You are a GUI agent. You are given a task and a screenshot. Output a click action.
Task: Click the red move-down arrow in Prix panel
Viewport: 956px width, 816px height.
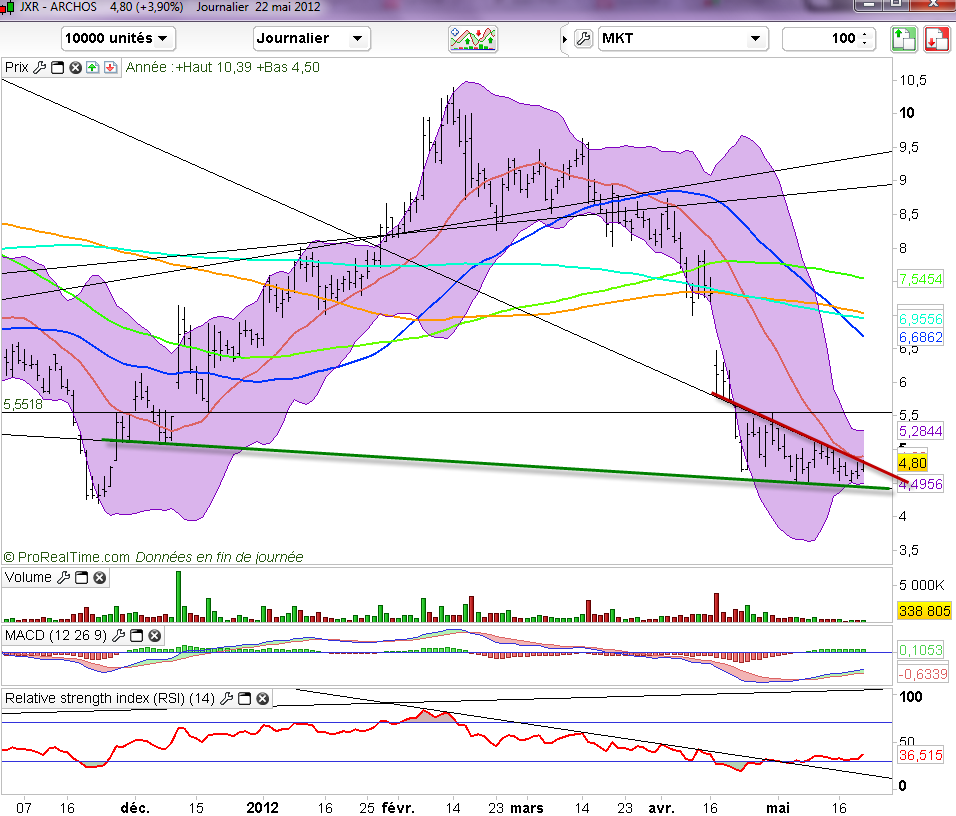(109, 68)
